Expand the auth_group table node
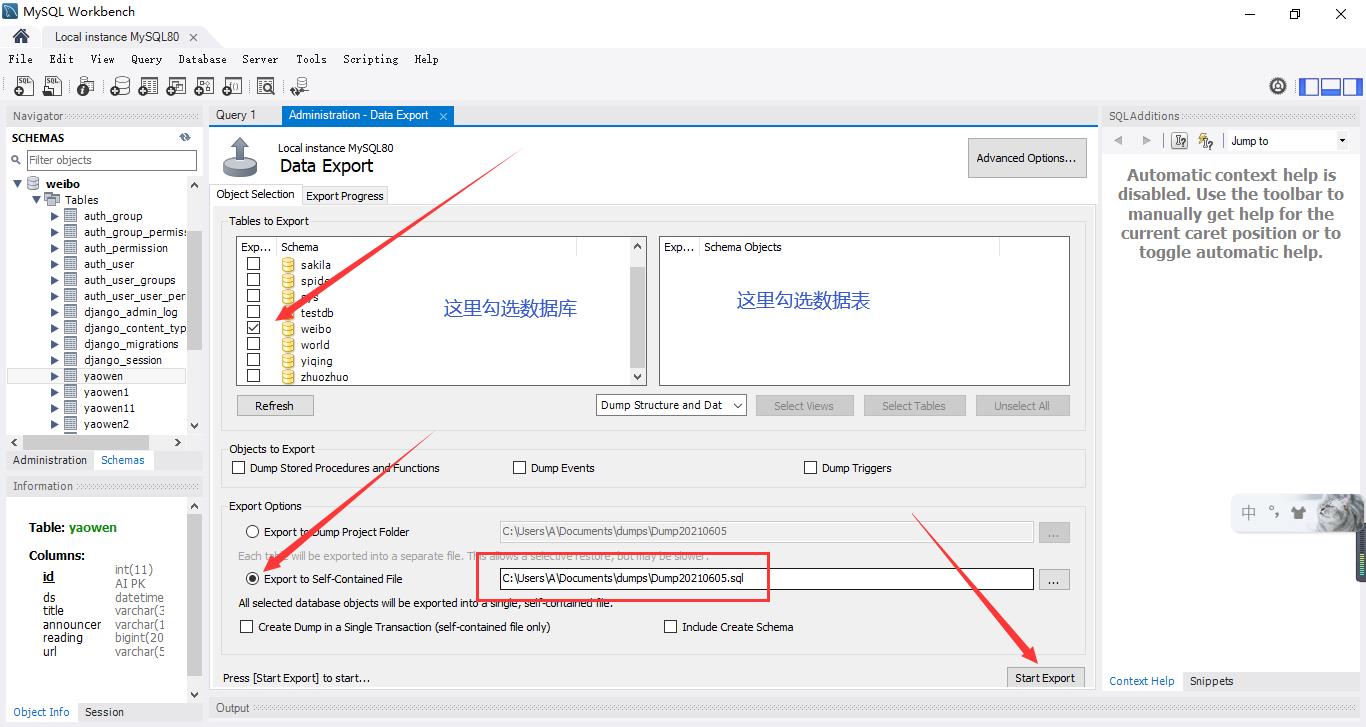Viewport: 1366px width, 727px height. (x=55, y=216)
